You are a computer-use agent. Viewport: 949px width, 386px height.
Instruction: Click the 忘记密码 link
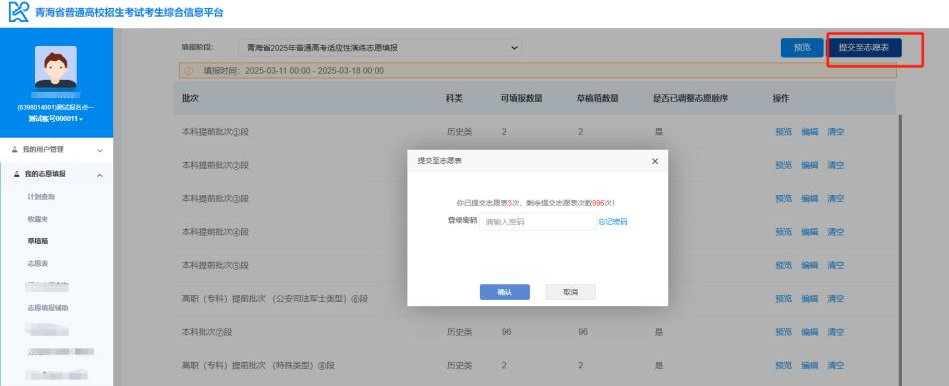coord(612,222)
